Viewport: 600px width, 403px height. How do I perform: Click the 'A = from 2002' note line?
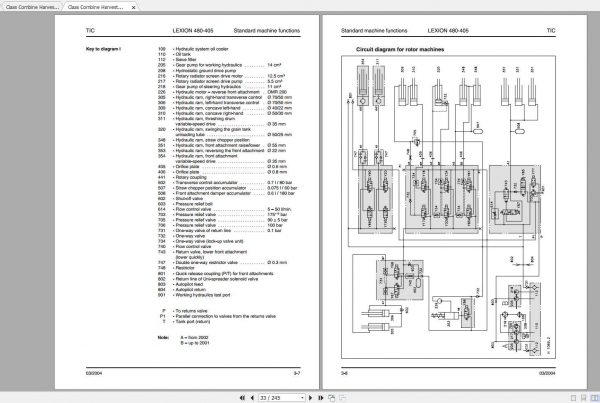coord(194,338)
